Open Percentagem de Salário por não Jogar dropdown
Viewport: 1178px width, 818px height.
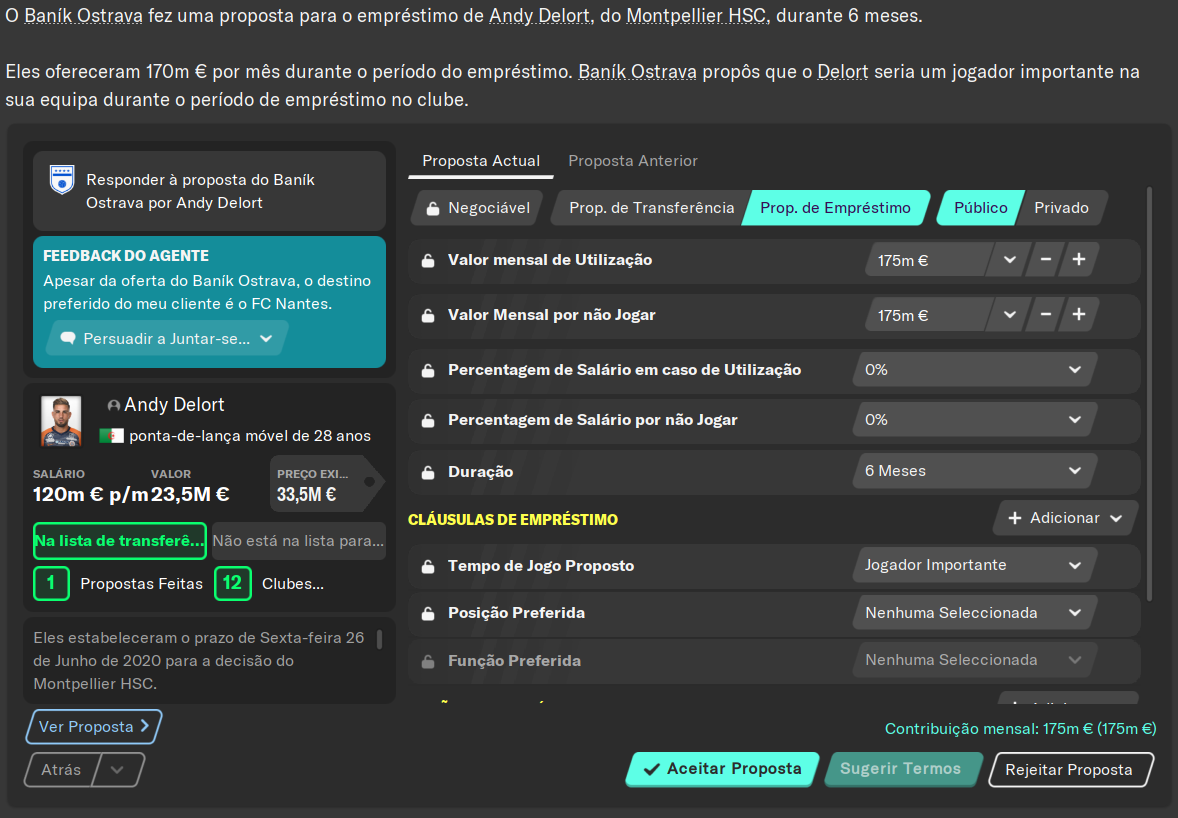tap(974, 420)
